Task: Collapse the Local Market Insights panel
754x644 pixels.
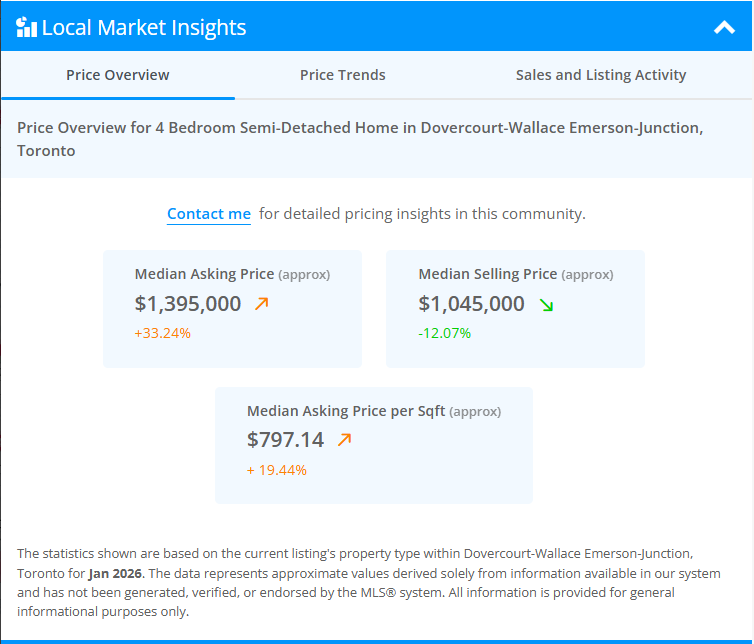Action: 724,28
